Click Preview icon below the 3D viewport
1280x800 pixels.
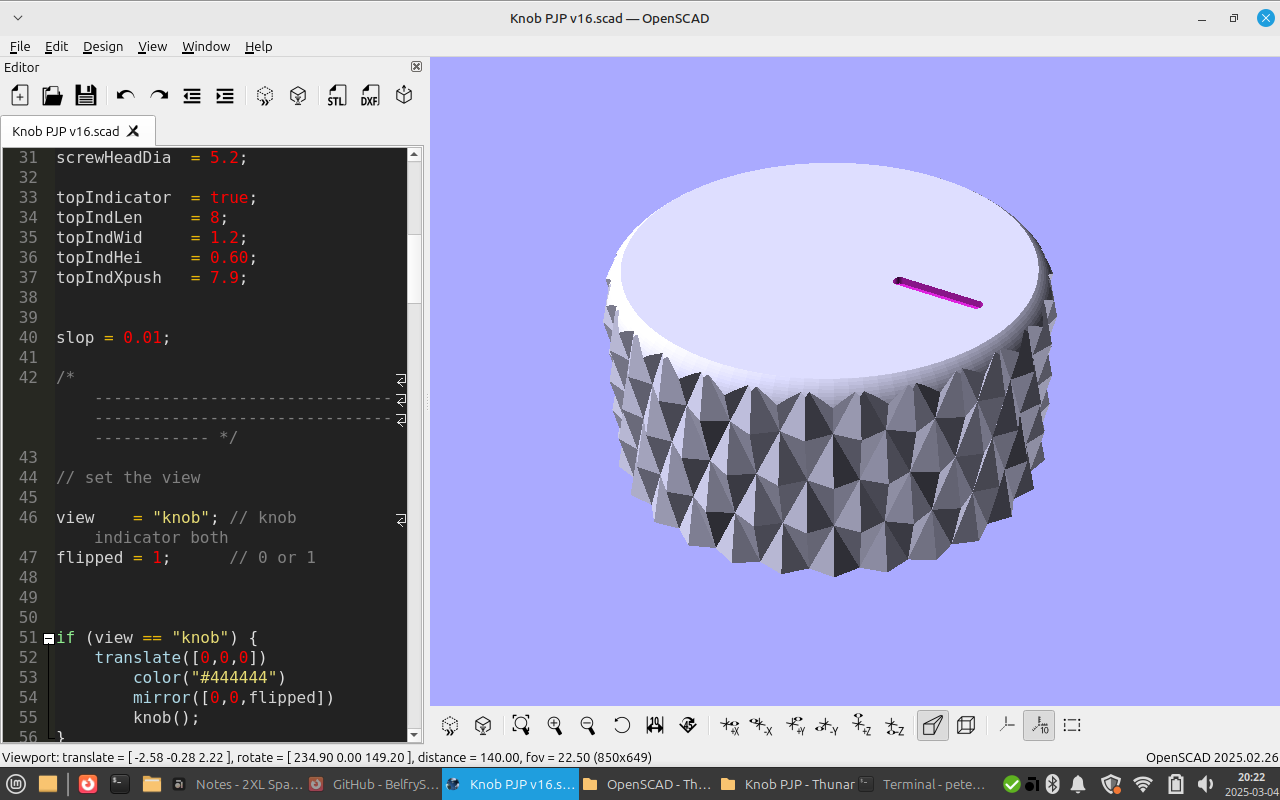(x=450, y=725)
